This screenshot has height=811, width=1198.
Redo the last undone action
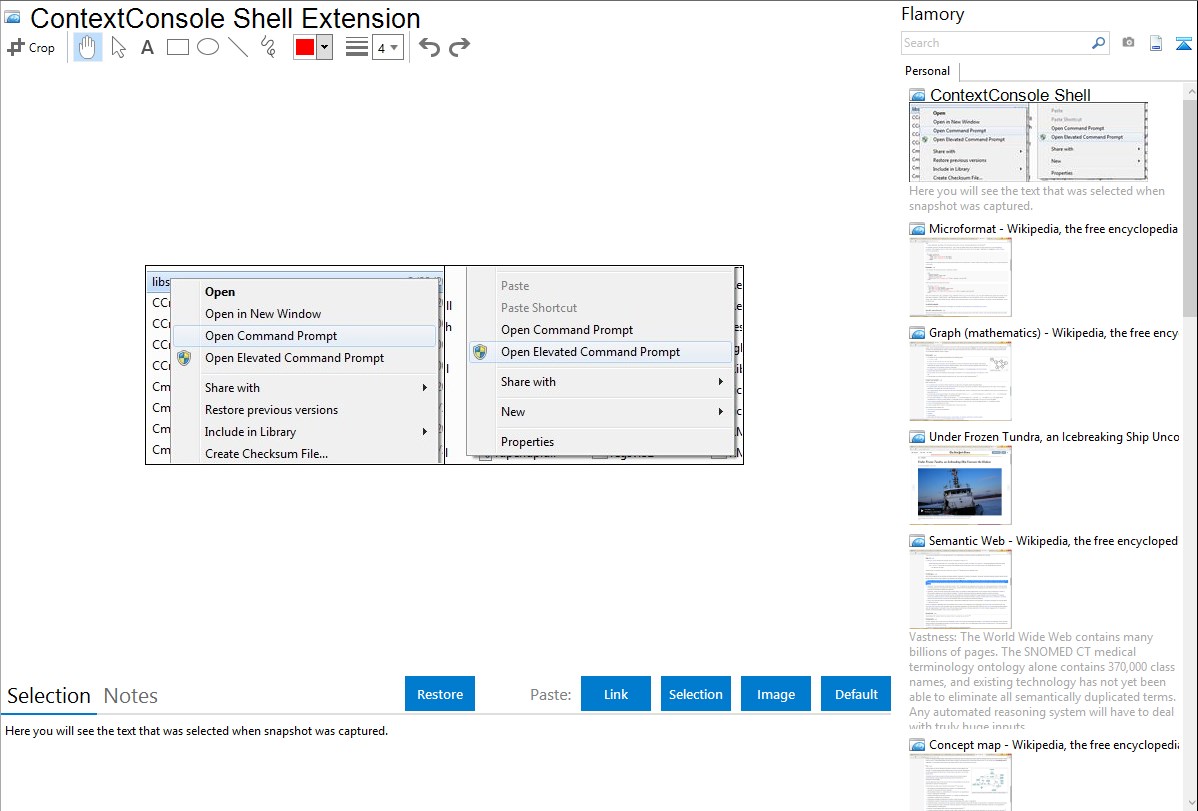coord(459,47)
